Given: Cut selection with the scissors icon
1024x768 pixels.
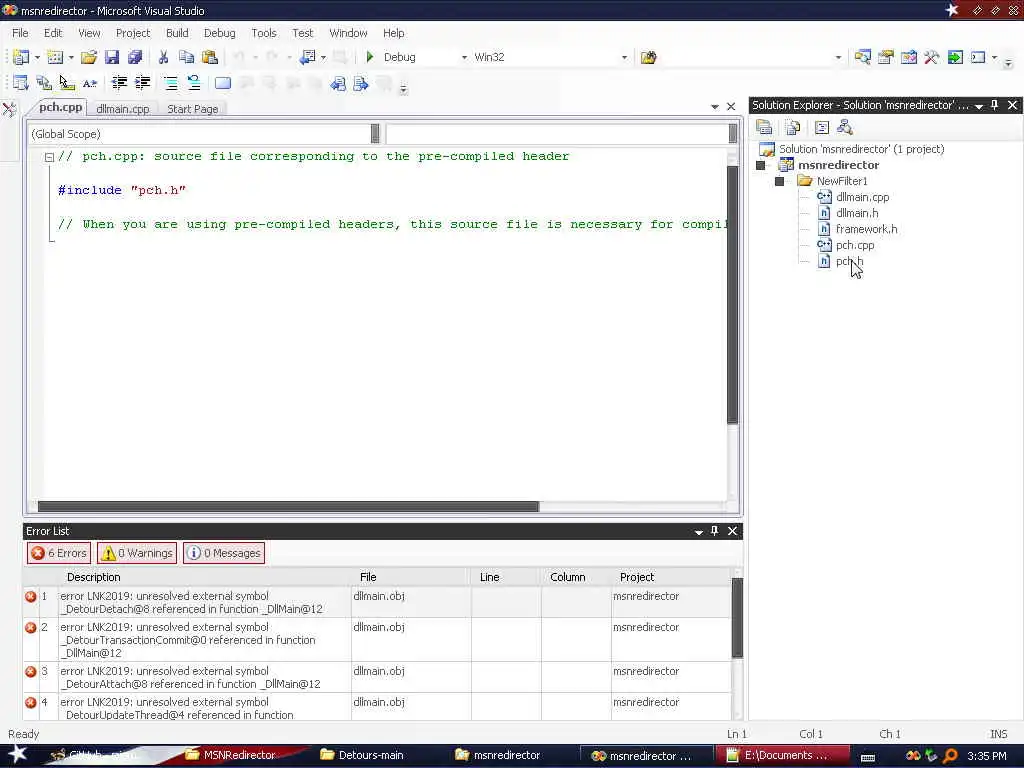Looking at the screenshot, I should click(x=163, y=57).
